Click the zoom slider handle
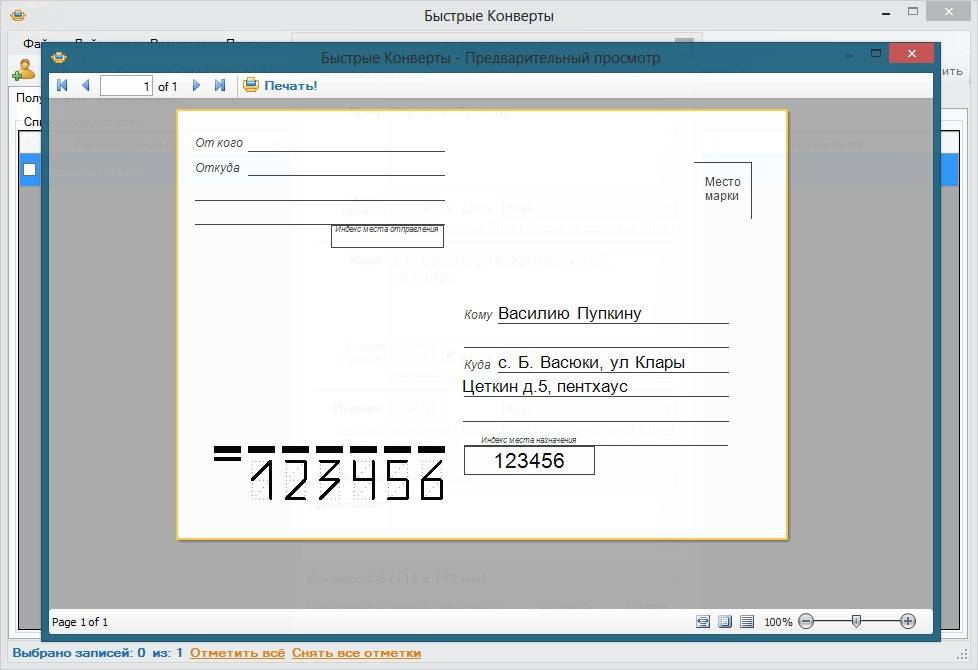Screen dimensions: 978x670 (856, 621)
